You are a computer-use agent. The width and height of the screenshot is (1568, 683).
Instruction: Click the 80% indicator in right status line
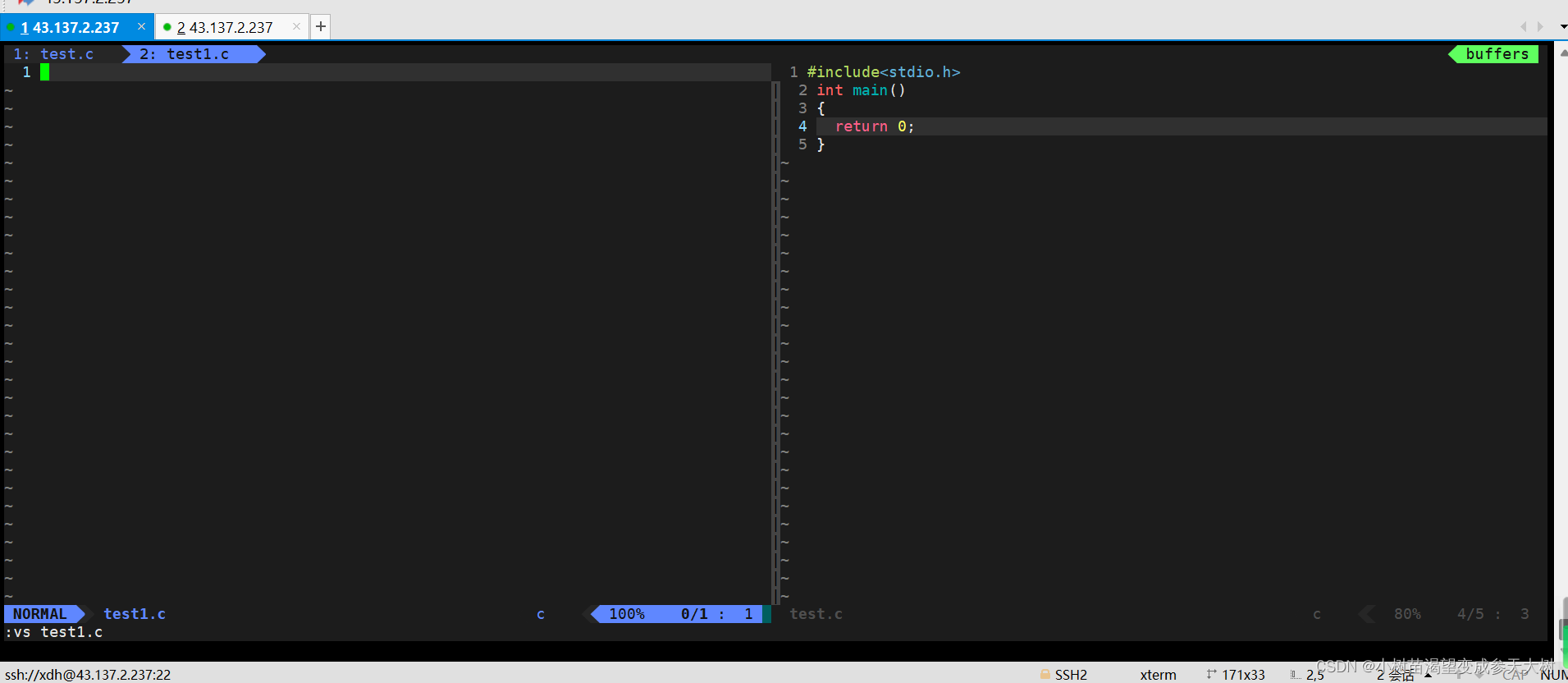pyautogui.click(x=1407, y=614)
